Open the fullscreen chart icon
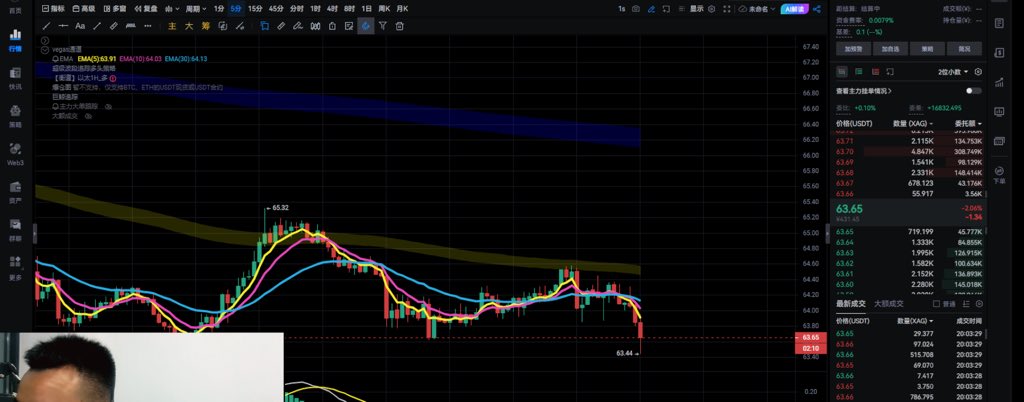Screen dimensions: 1024x402 pos(666,9)
